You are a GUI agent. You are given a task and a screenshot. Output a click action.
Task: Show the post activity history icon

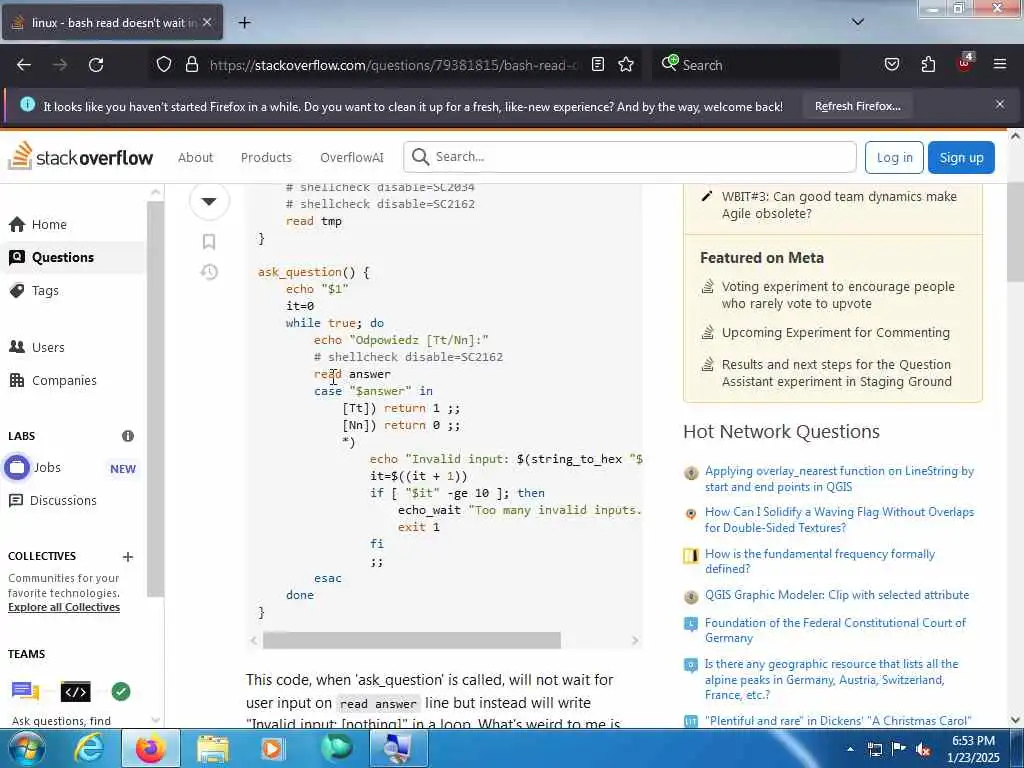(x=209, y=272)
